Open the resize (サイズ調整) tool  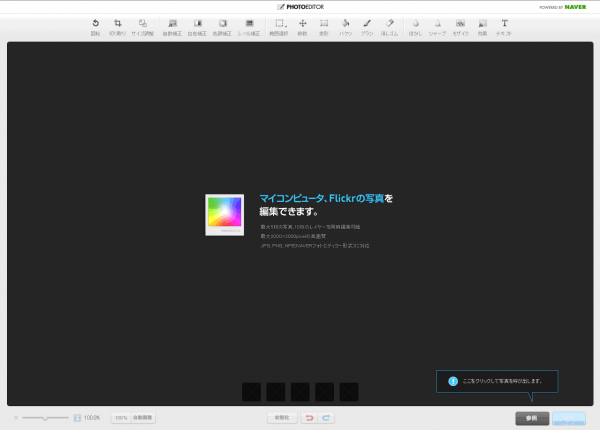[x=143, y=25]
